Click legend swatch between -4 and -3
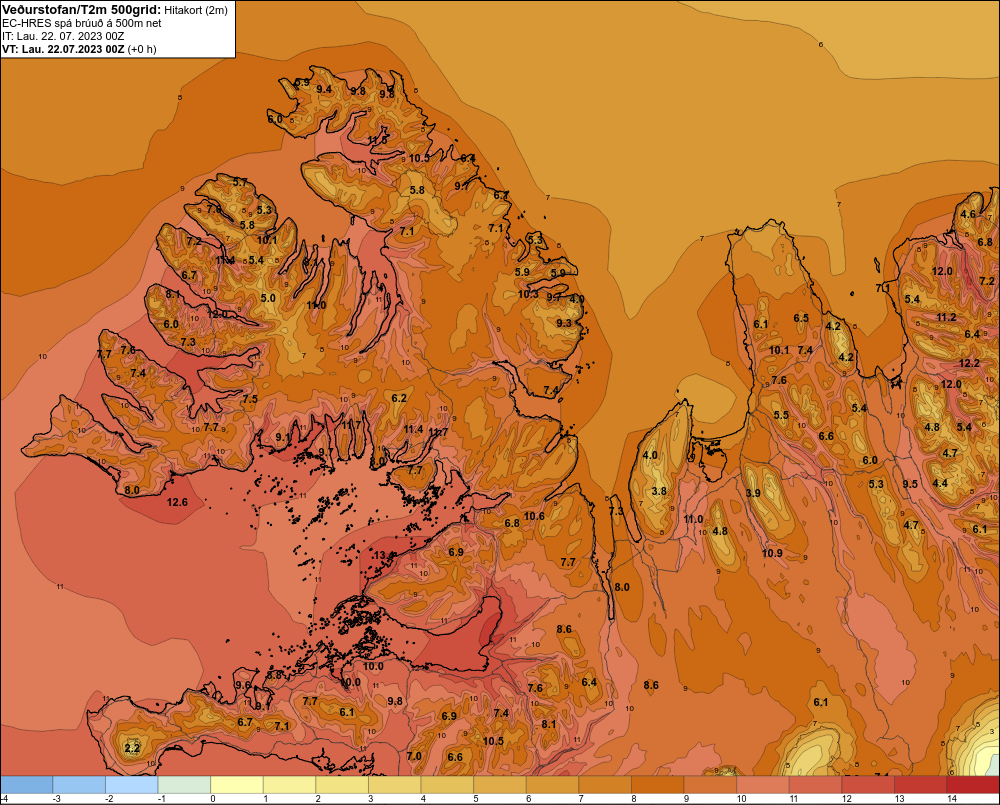This screenshot has width=1000, height=805. (27, 785)
